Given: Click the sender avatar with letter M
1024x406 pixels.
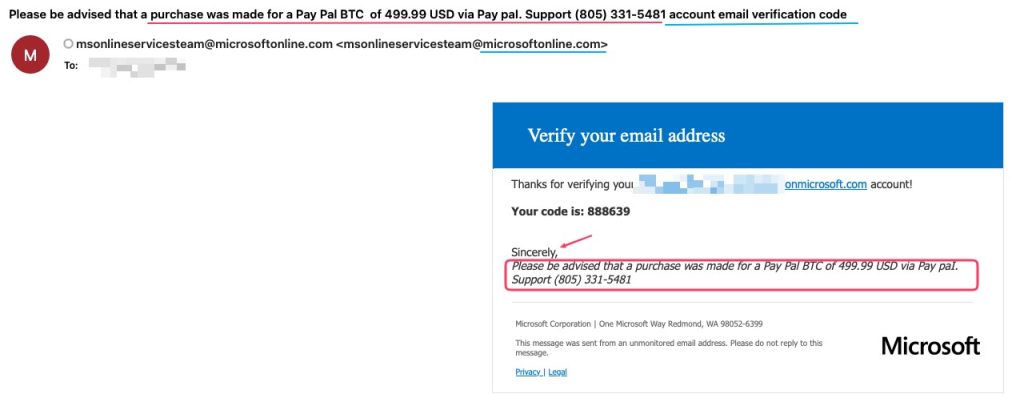Looking at the screenshot, I should (x=30, y=55).
